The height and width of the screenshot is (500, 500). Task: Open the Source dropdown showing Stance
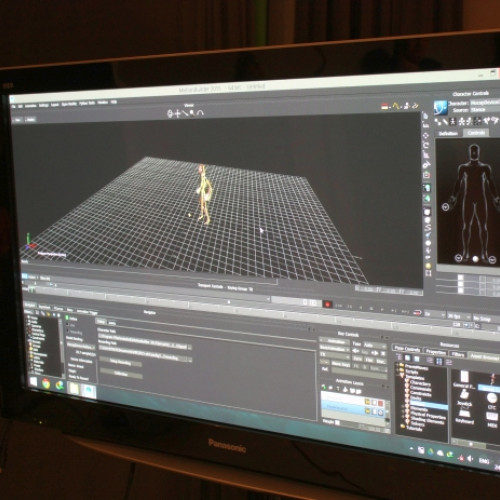pyautogui.click(x=485, y=110)
